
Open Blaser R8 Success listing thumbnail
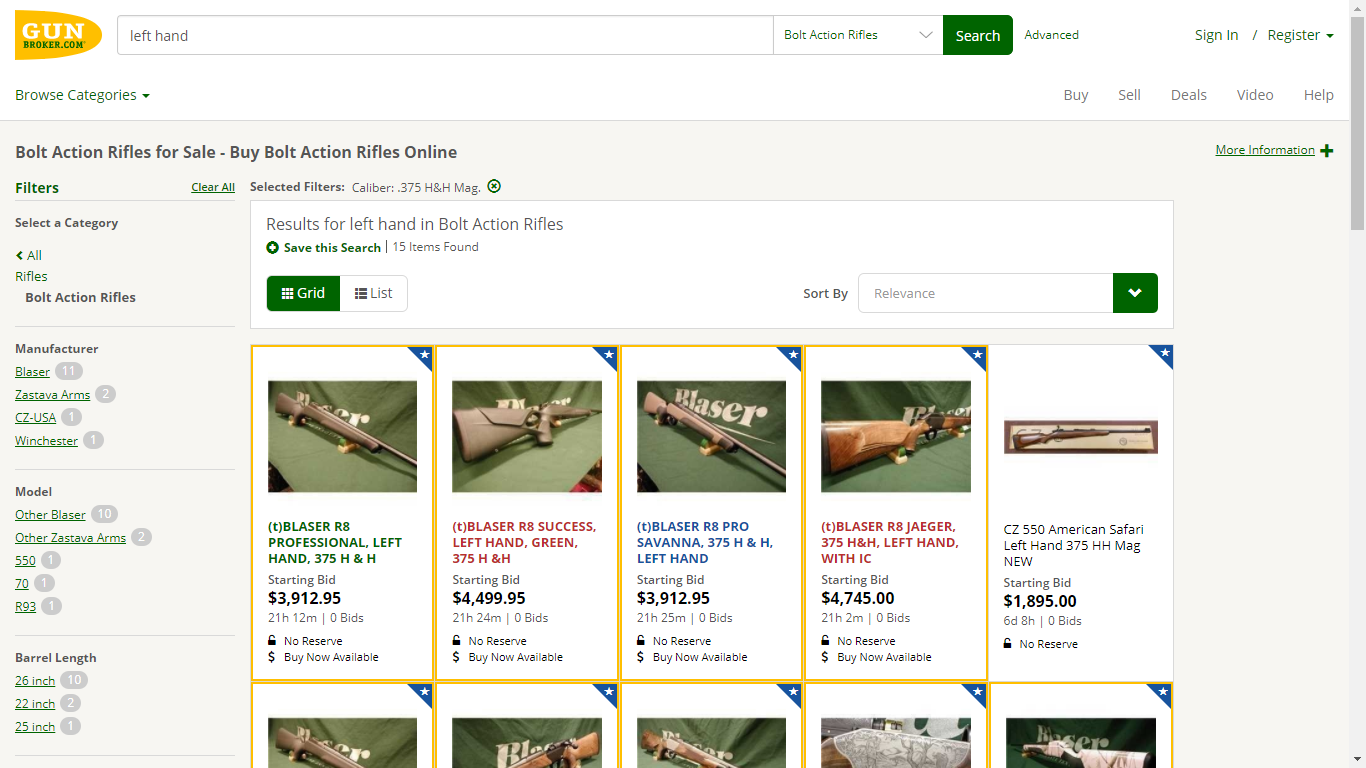(527, 436)
